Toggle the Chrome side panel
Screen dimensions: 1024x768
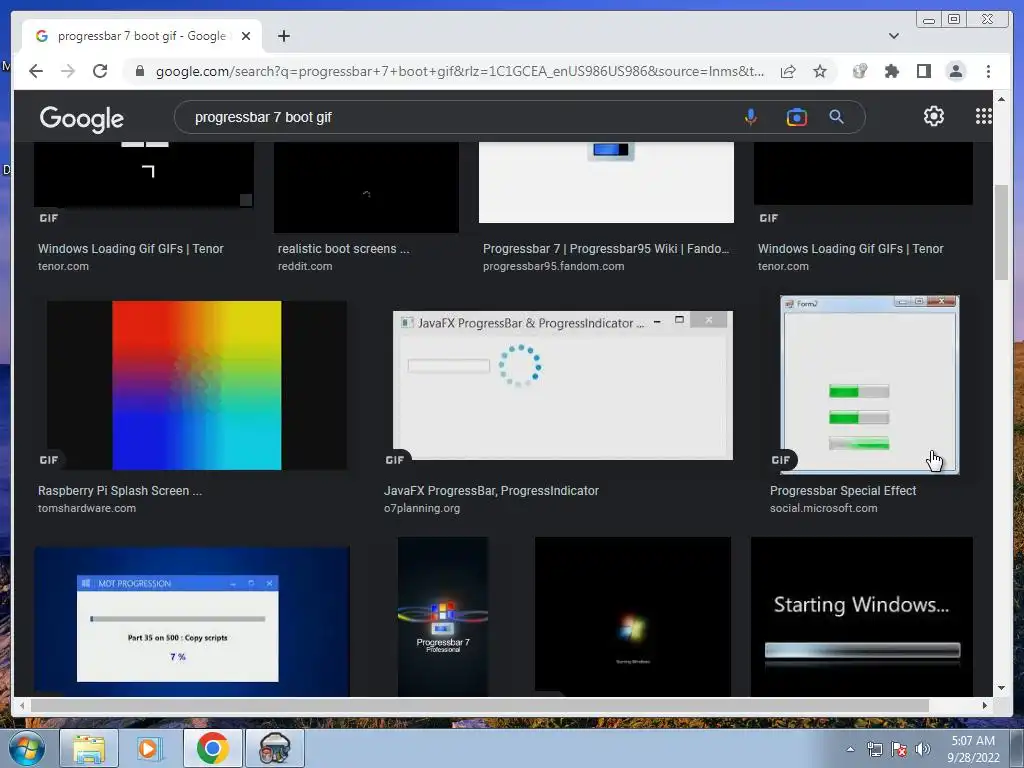click(x=923, y=71)
